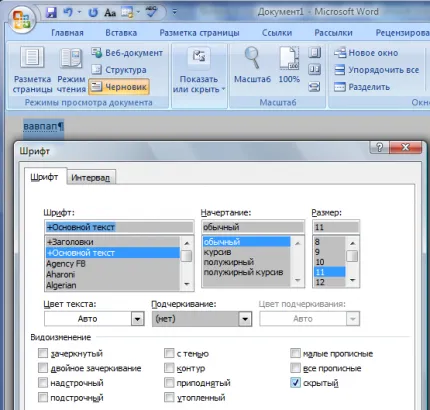Image resolution: width=430 pixels, height=410 pixels.
Task: Uncheck the скрытый checkbox
Action: point(295,382)
